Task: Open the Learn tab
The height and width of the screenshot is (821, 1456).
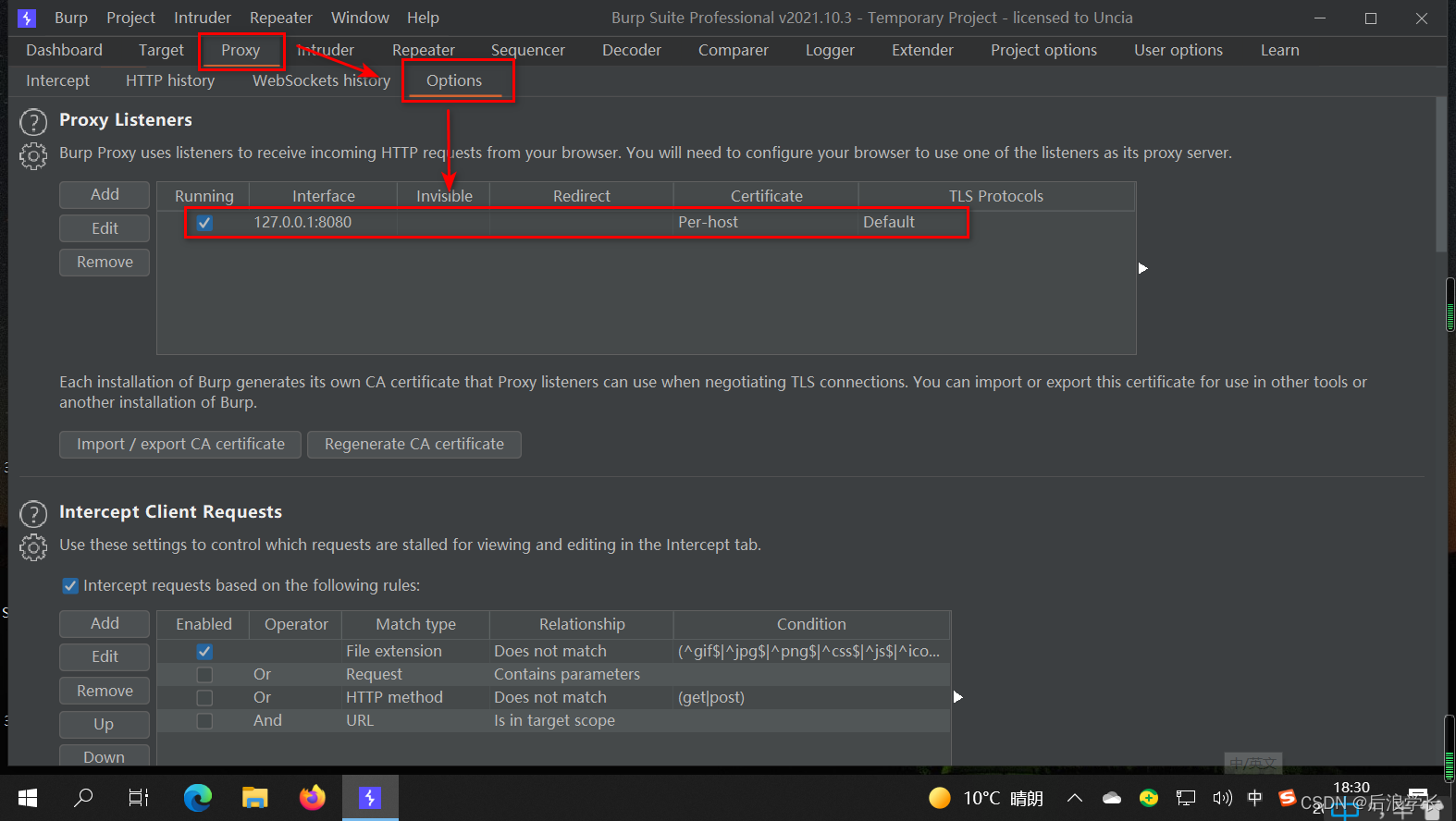Action: 1279,50
